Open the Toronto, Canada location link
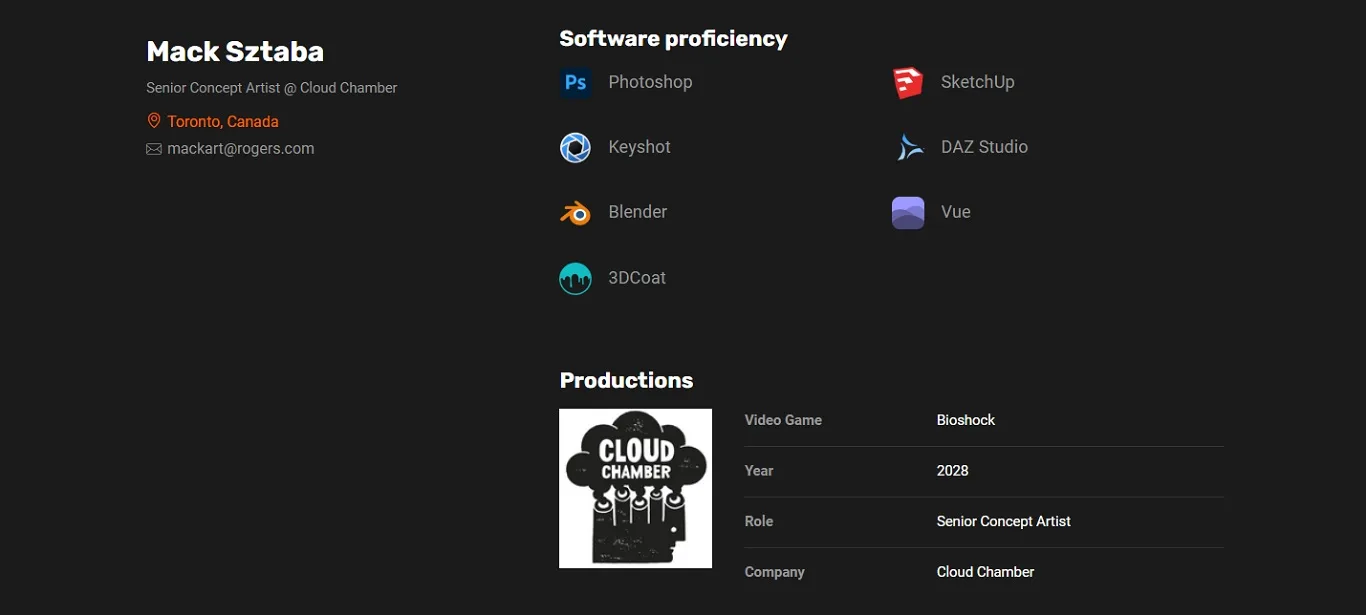This screenshot has width=1366, height=615. pyautogui.click(x=223, y=121)
